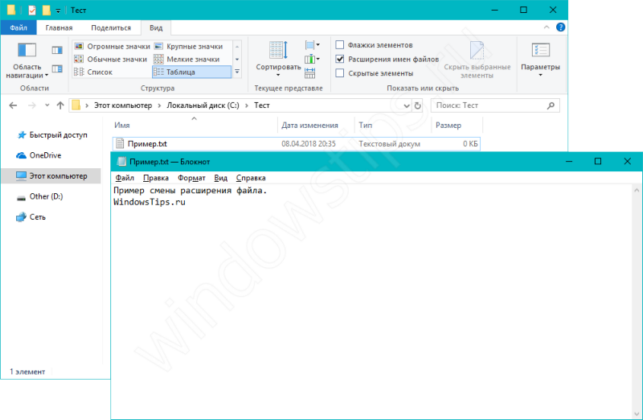This screenshot has width=643, height=420.
Task: Open address bar history dropdown
Action: (406, 105)
